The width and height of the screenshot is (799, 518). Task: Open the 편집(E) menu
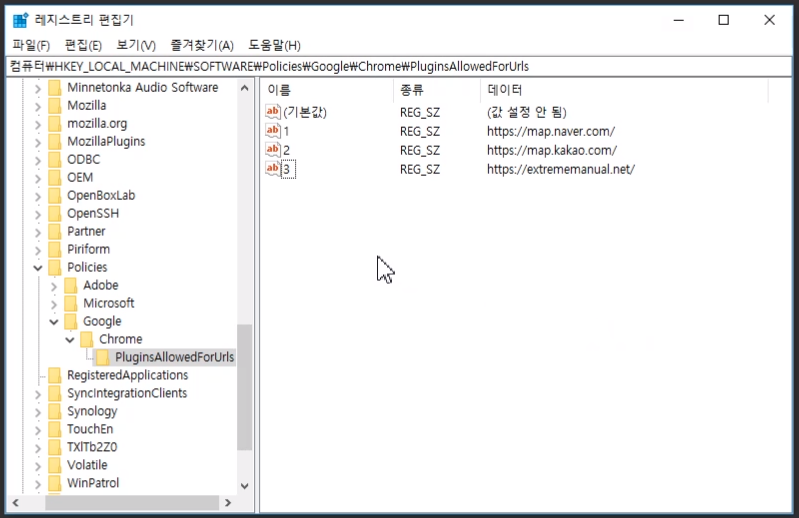[x=83, y=45]
